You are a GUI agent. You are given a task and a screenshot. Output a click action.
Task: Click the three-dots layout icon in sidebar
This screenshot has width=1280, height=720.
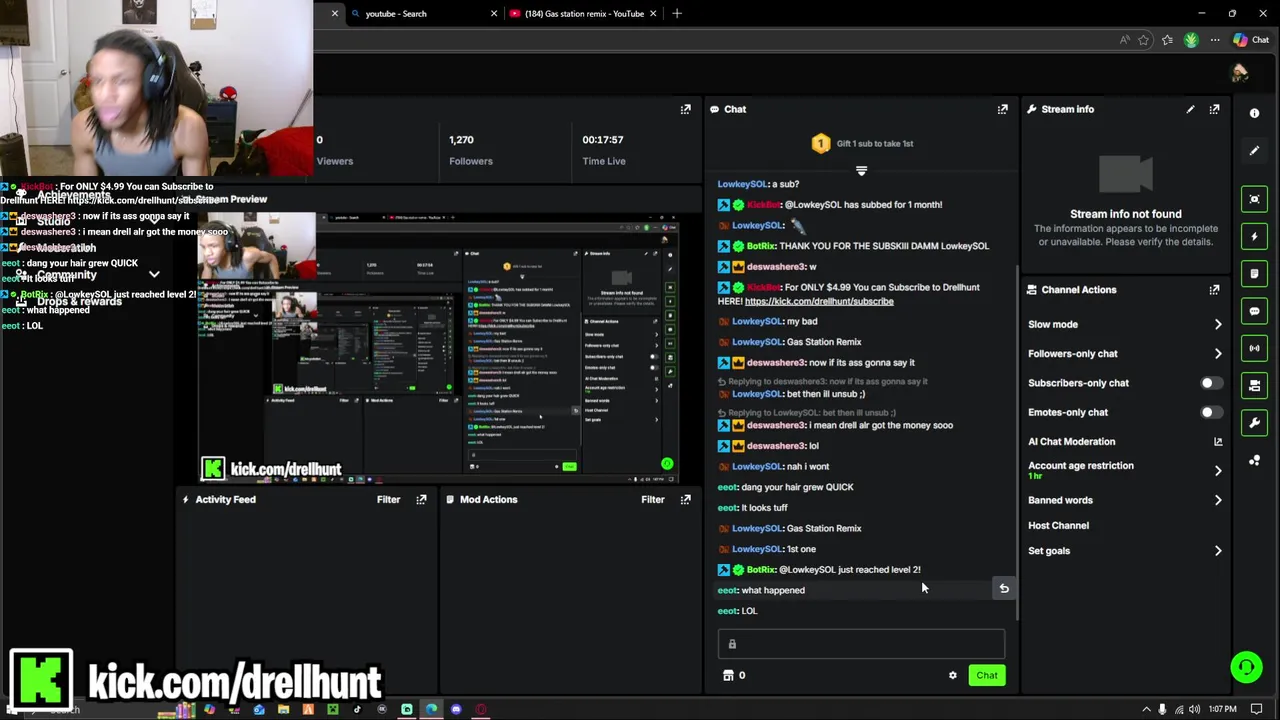click(x=1254, y=460)
